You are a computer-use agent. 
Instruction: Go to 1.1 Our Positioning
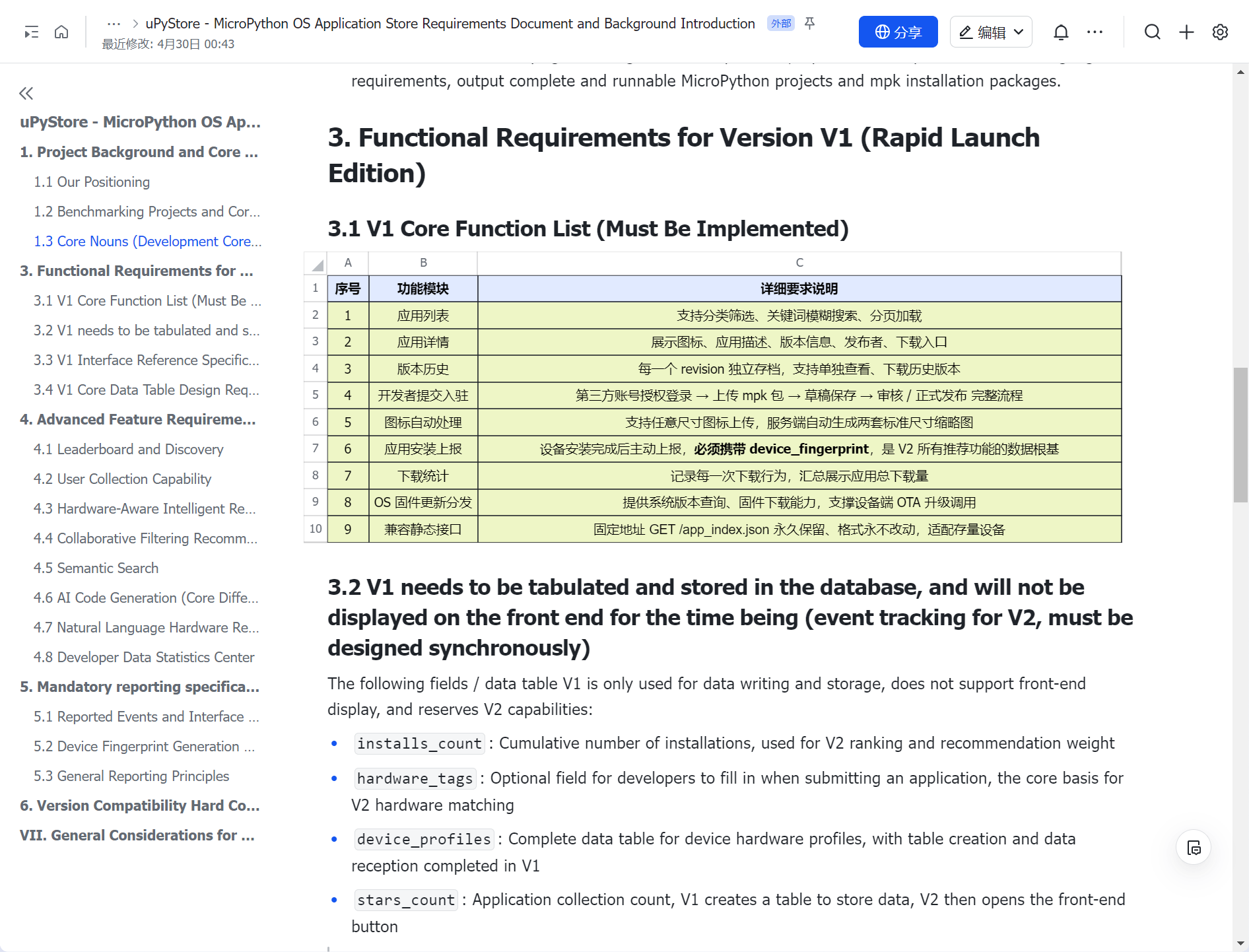point(92,182)
